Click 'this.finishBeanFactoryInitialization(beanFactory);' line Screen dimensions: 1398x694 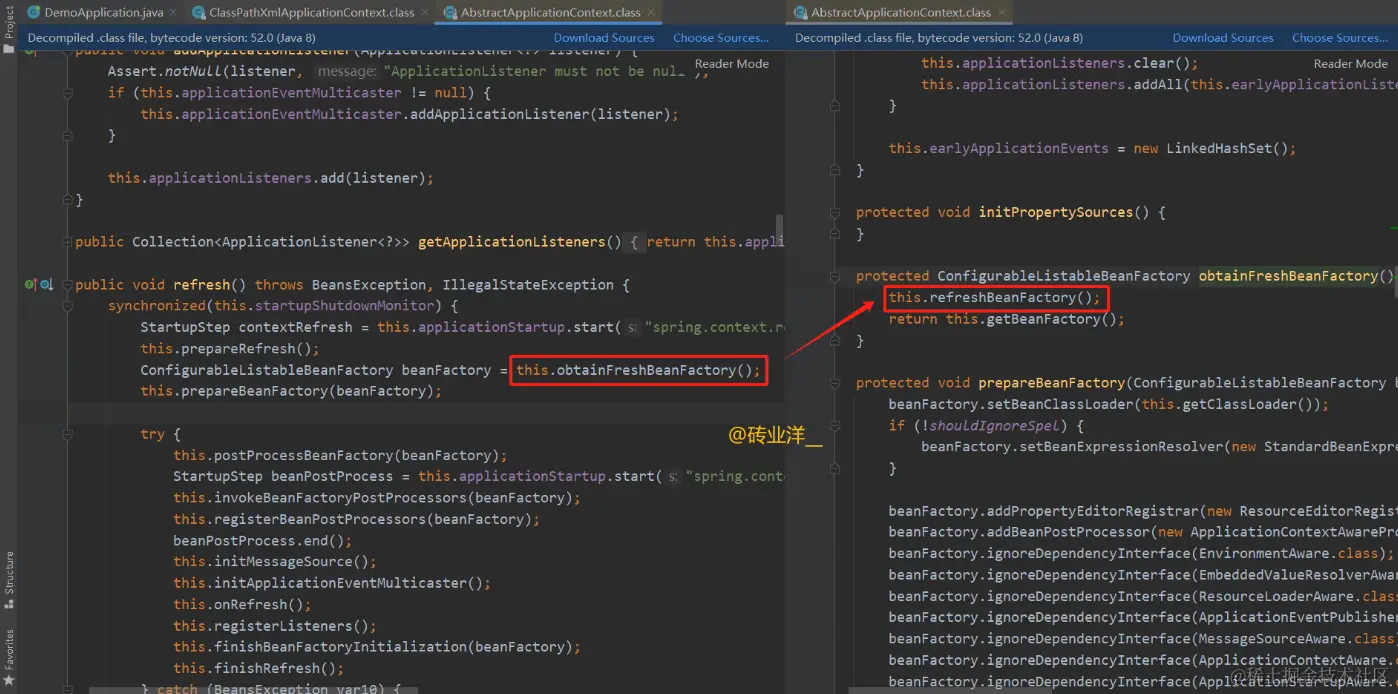point(377,647)
